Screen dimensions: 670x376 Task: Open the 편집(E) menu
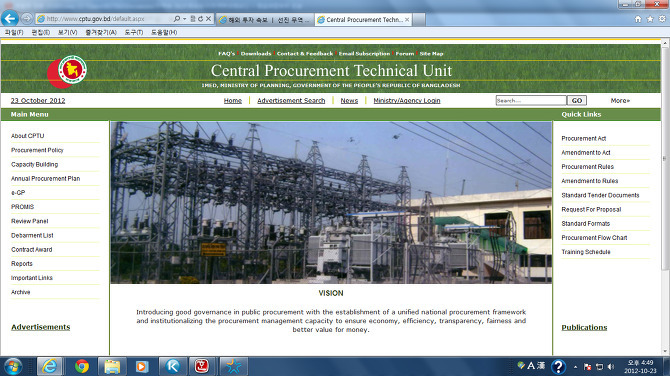click(x=41, y=32)
